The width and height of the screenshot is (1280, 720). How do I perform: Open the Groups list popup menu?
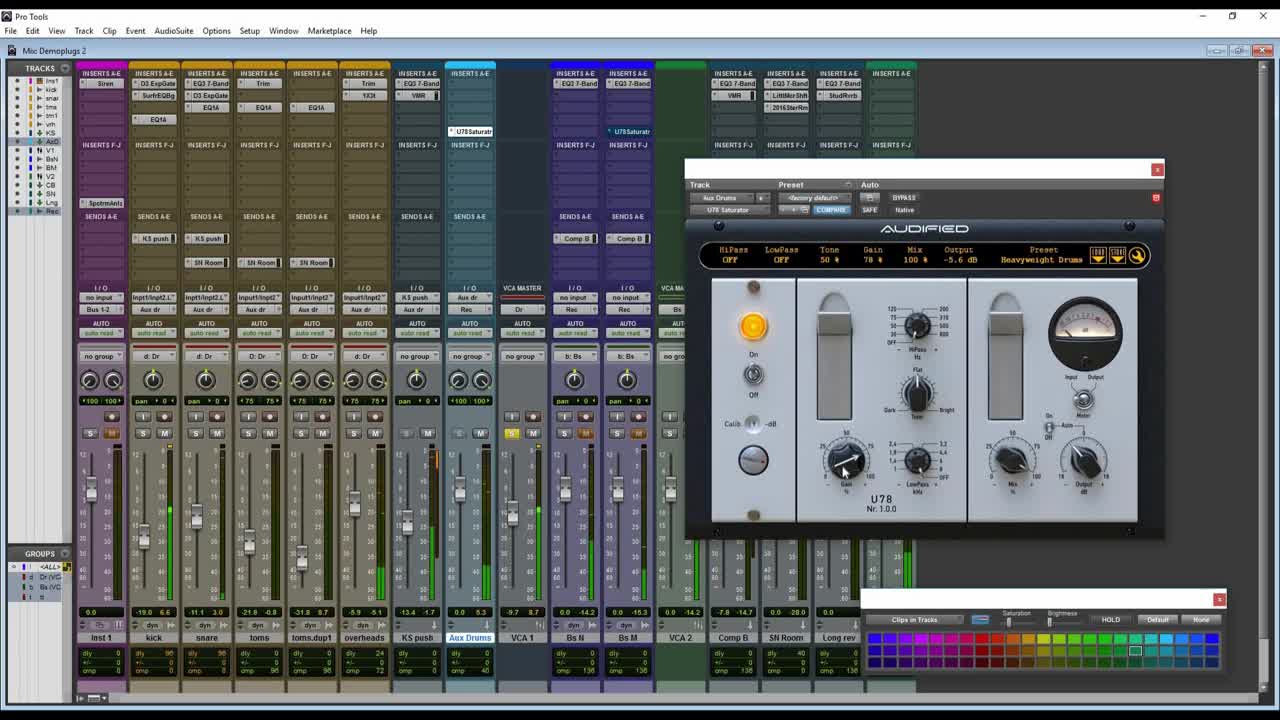[64, 553]
